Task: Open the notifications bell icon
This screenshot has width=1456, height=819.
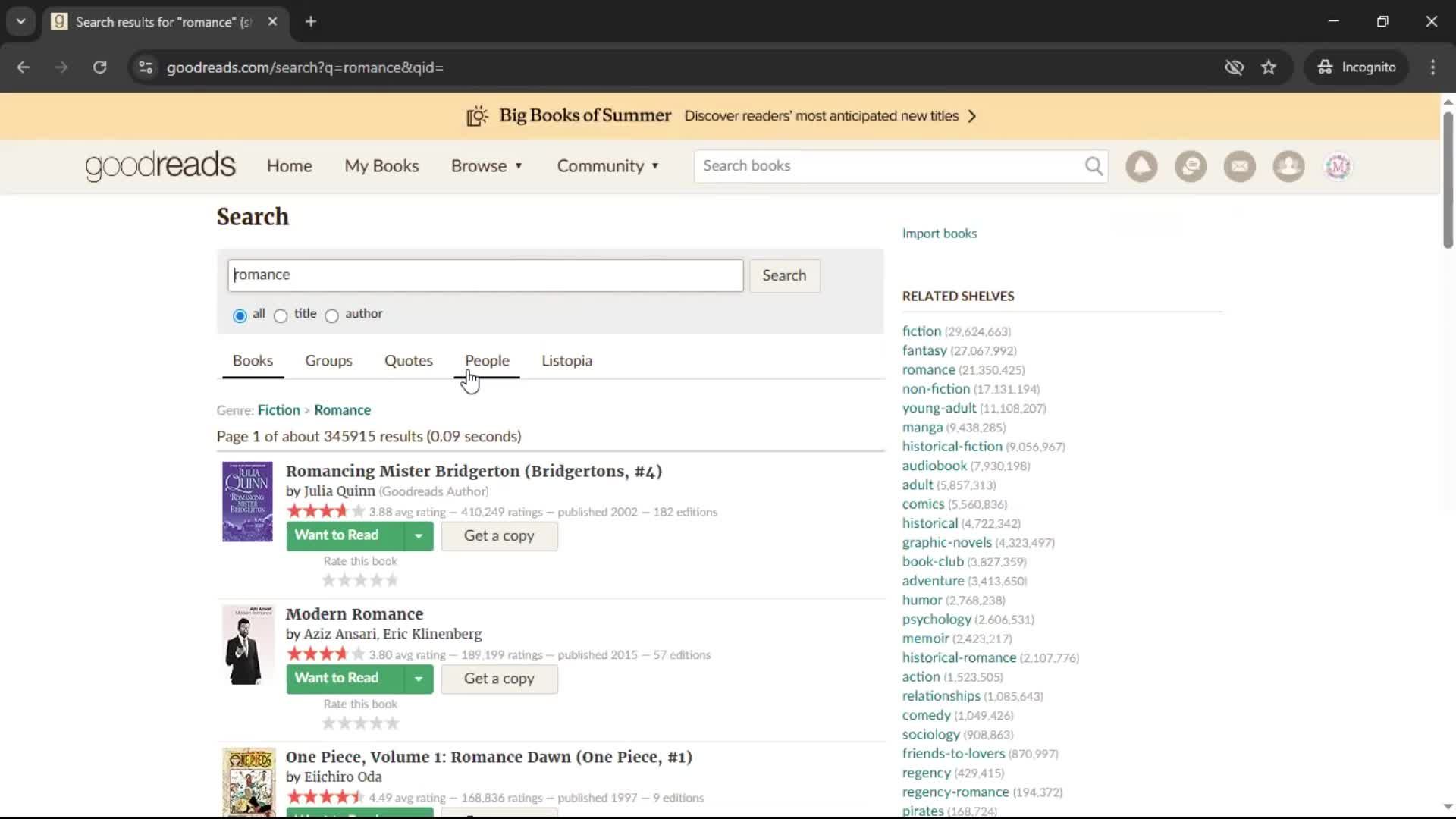Action: tap(1141, 166)
